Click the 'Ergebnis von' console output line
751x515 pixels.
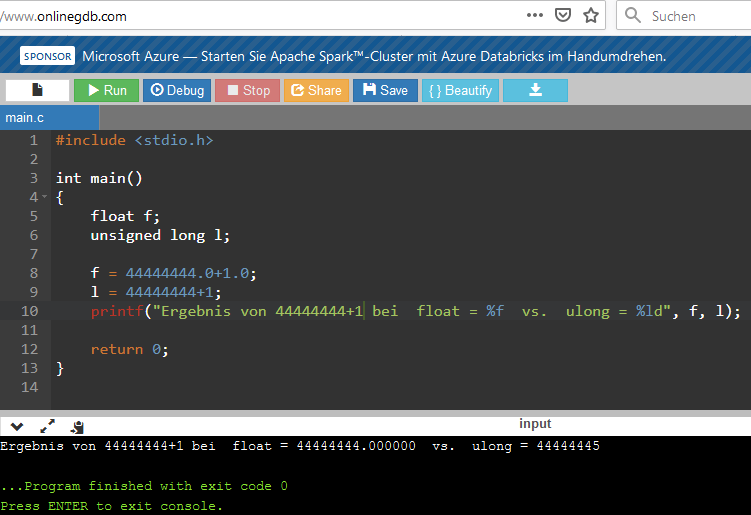(x=300, y=446)
